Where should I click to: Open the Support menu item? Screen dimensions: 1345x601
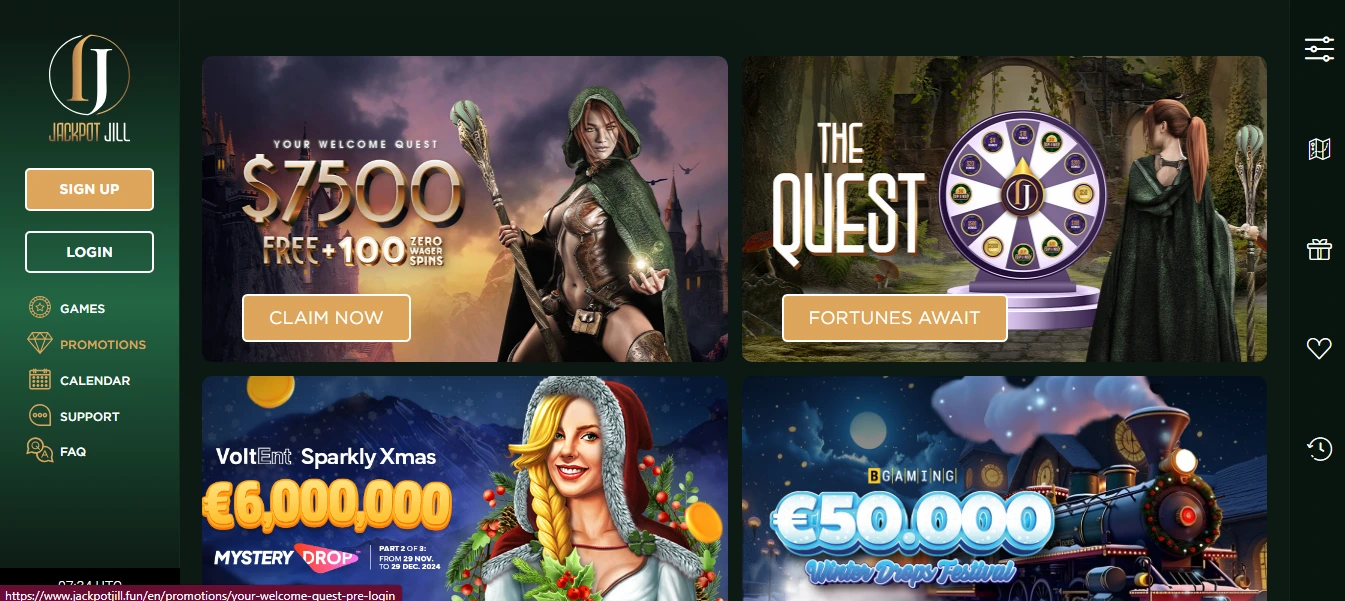(89, 417)
